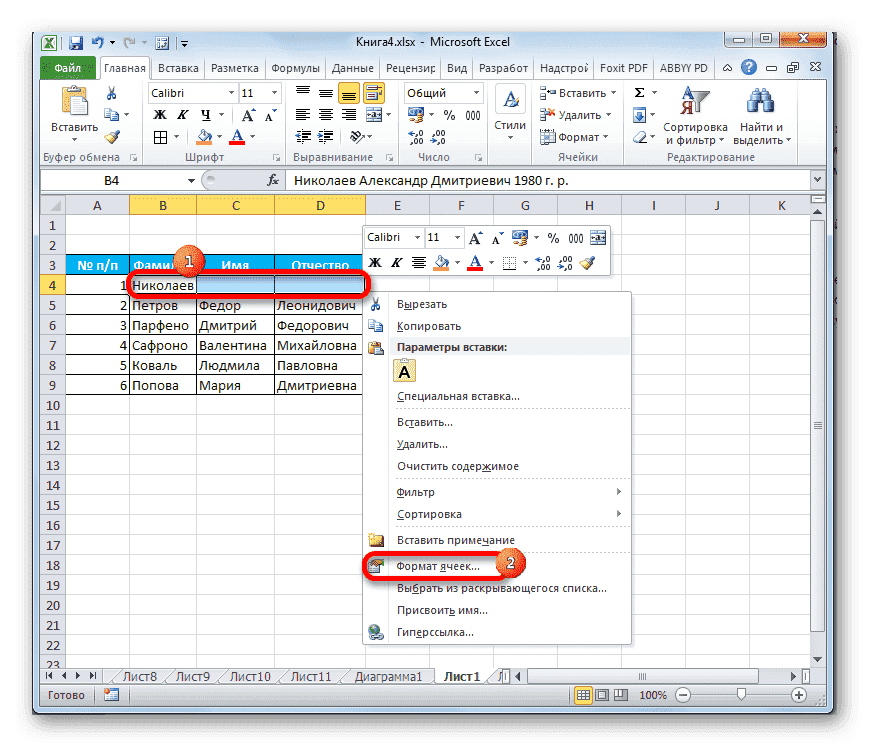Click the Fill Down arrow icon in Editing group
The width and height of the screenshot is (869, 747).
click(640, 112)
